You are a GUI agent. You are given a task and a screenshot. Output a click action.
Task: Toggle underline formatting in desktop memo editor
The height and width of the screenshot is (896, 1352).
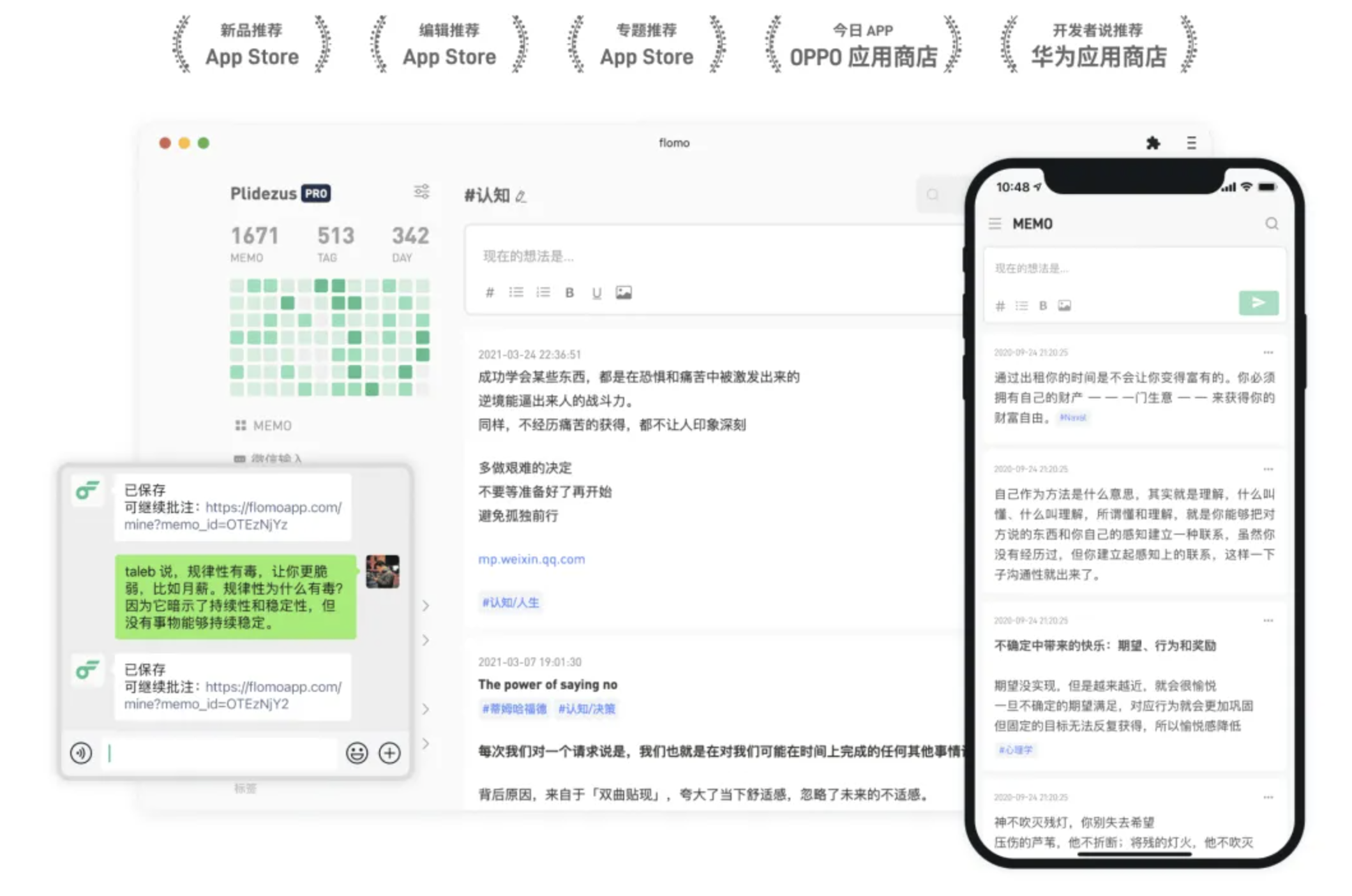[x=596, y=293]
